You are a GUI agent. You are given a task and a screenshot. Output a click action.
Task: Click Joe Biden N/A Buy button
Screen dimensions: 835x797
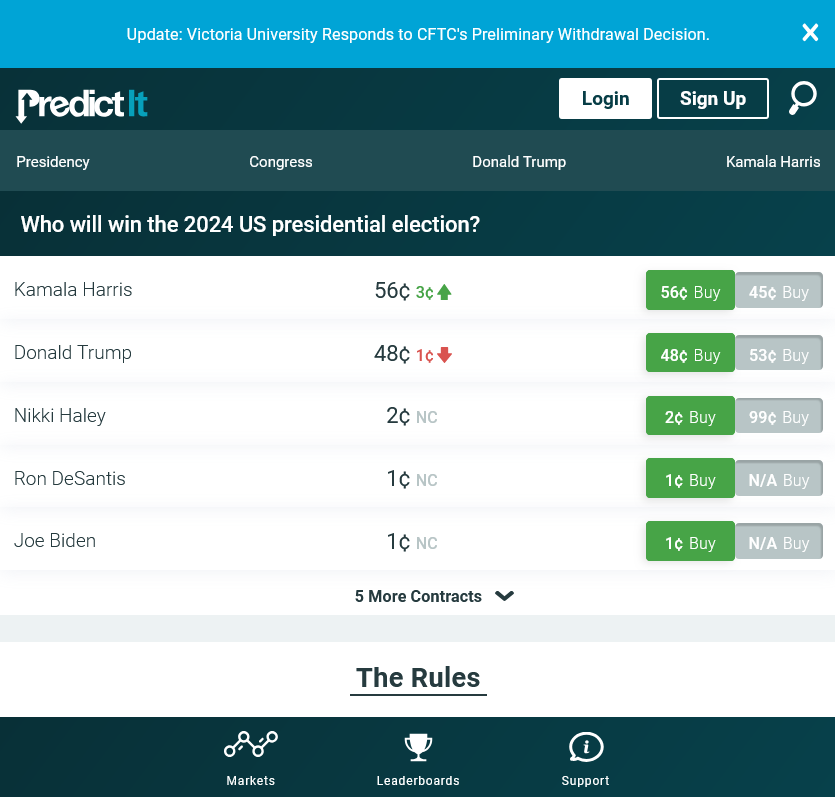[779, 541]
